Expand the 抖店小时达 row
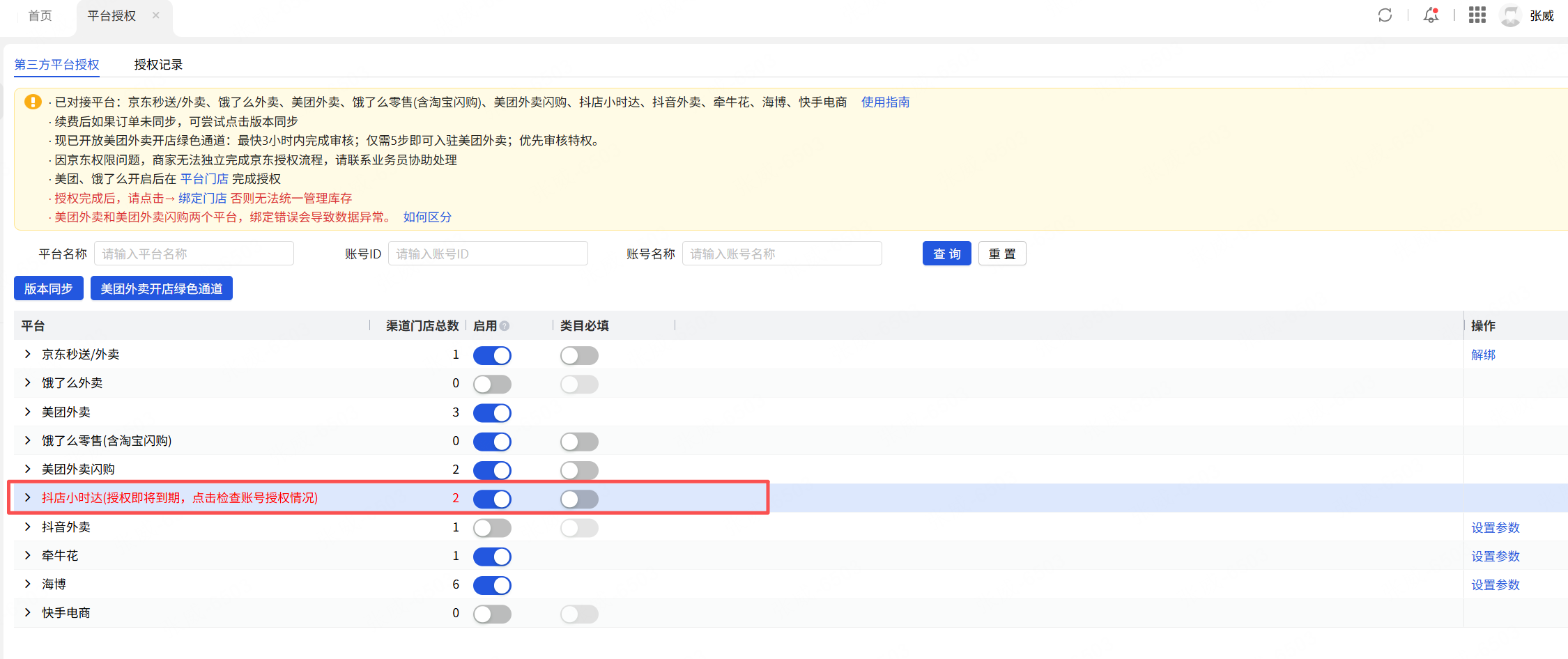Image resolution: width=1568 pixels, height=659 pixels. [28, 498]
